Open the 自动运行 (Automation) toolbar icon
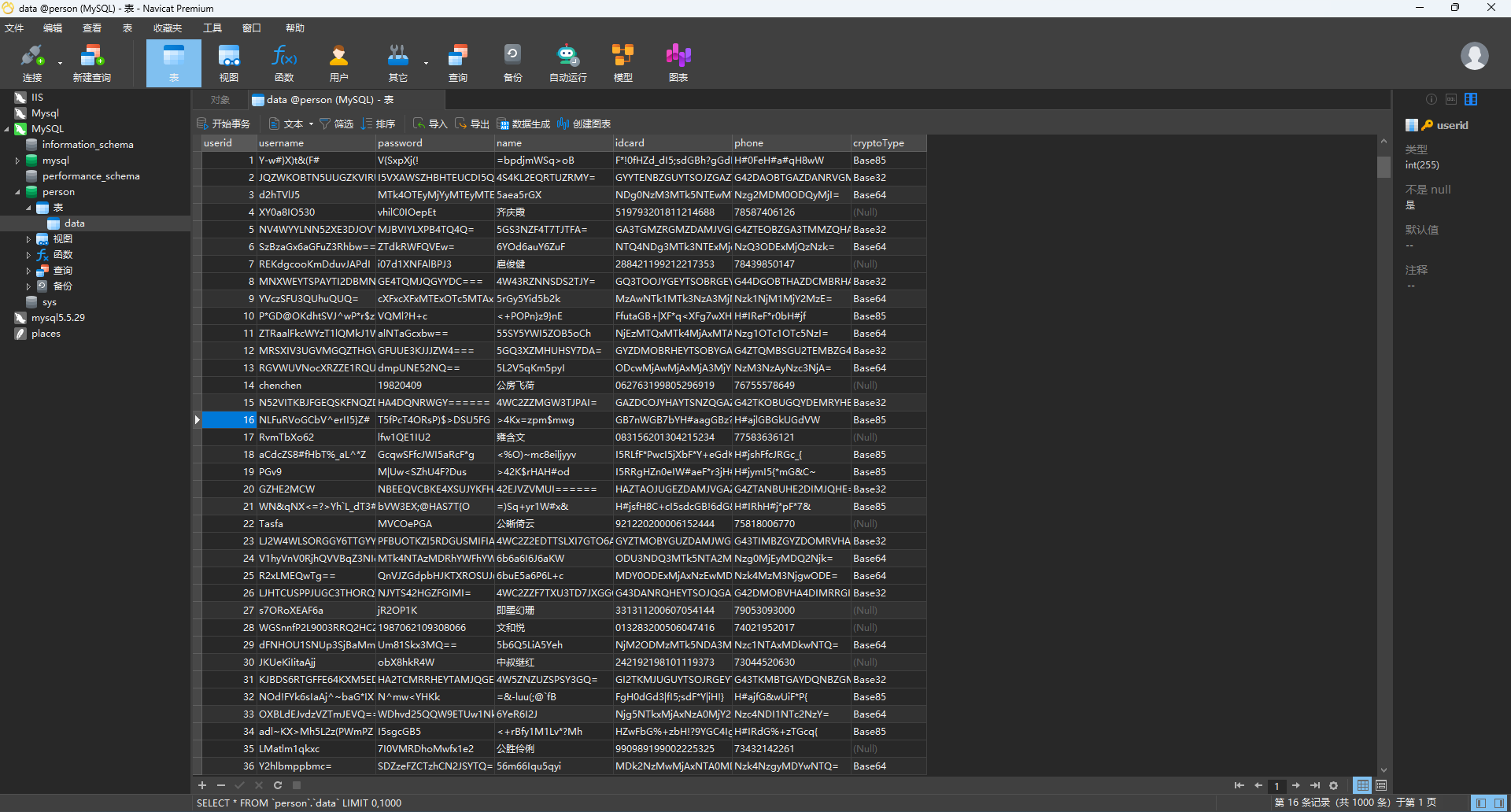This screenshot has height=812, width=1511. pos(568,63)
